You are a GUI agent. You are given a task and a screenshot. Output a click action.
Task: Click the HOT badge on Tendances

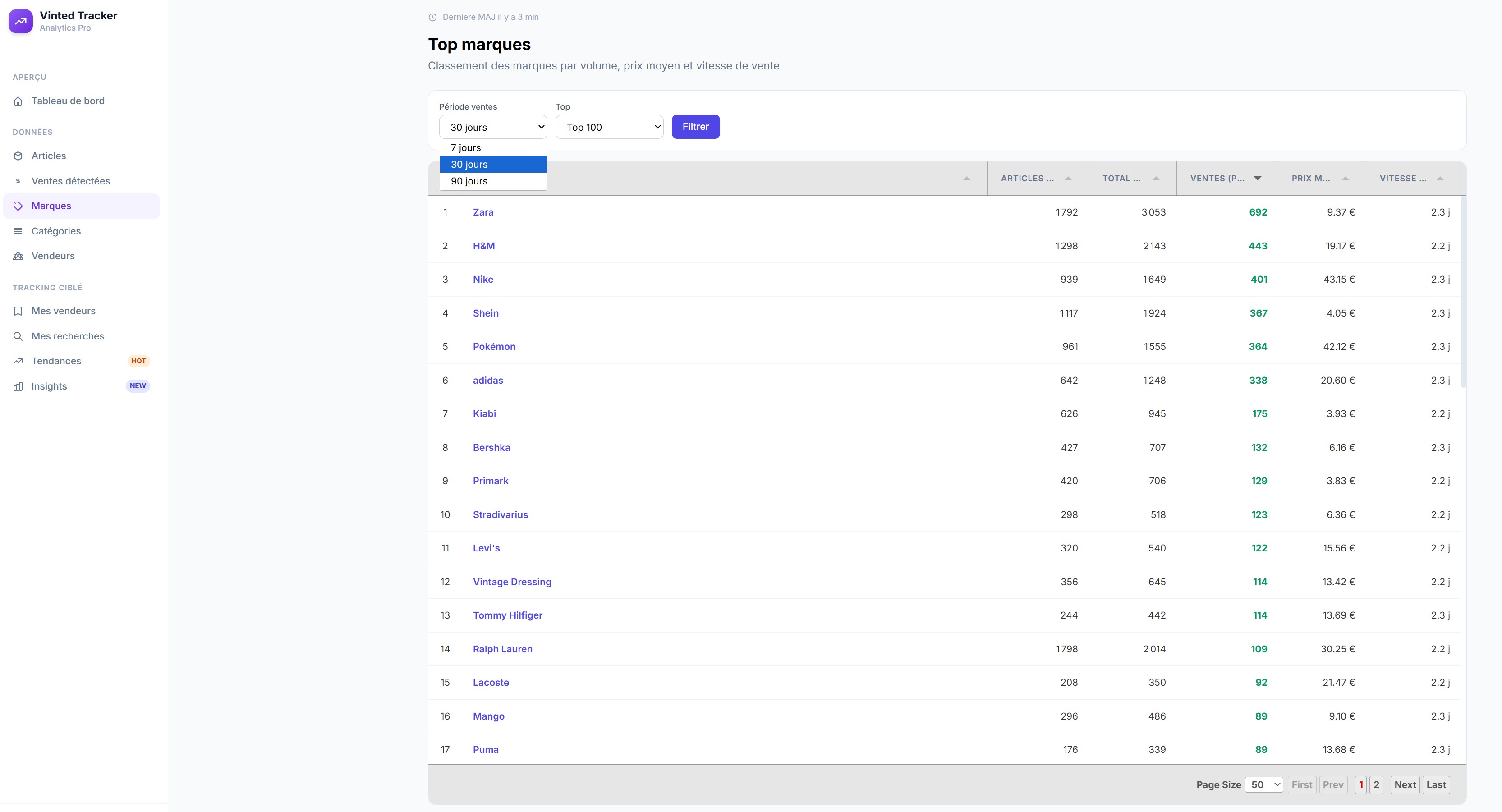point(139,362)
